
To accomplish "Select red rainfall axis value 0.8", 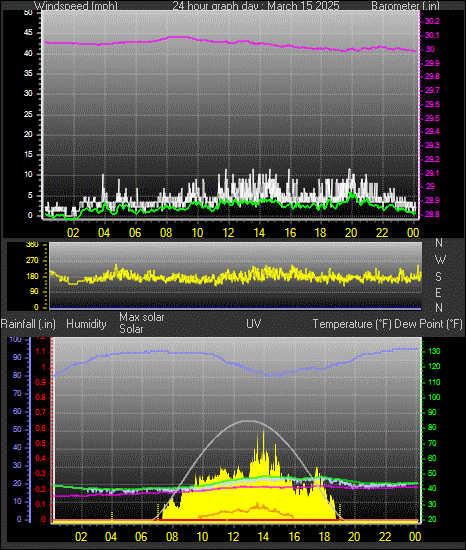I will click(41, 397).
